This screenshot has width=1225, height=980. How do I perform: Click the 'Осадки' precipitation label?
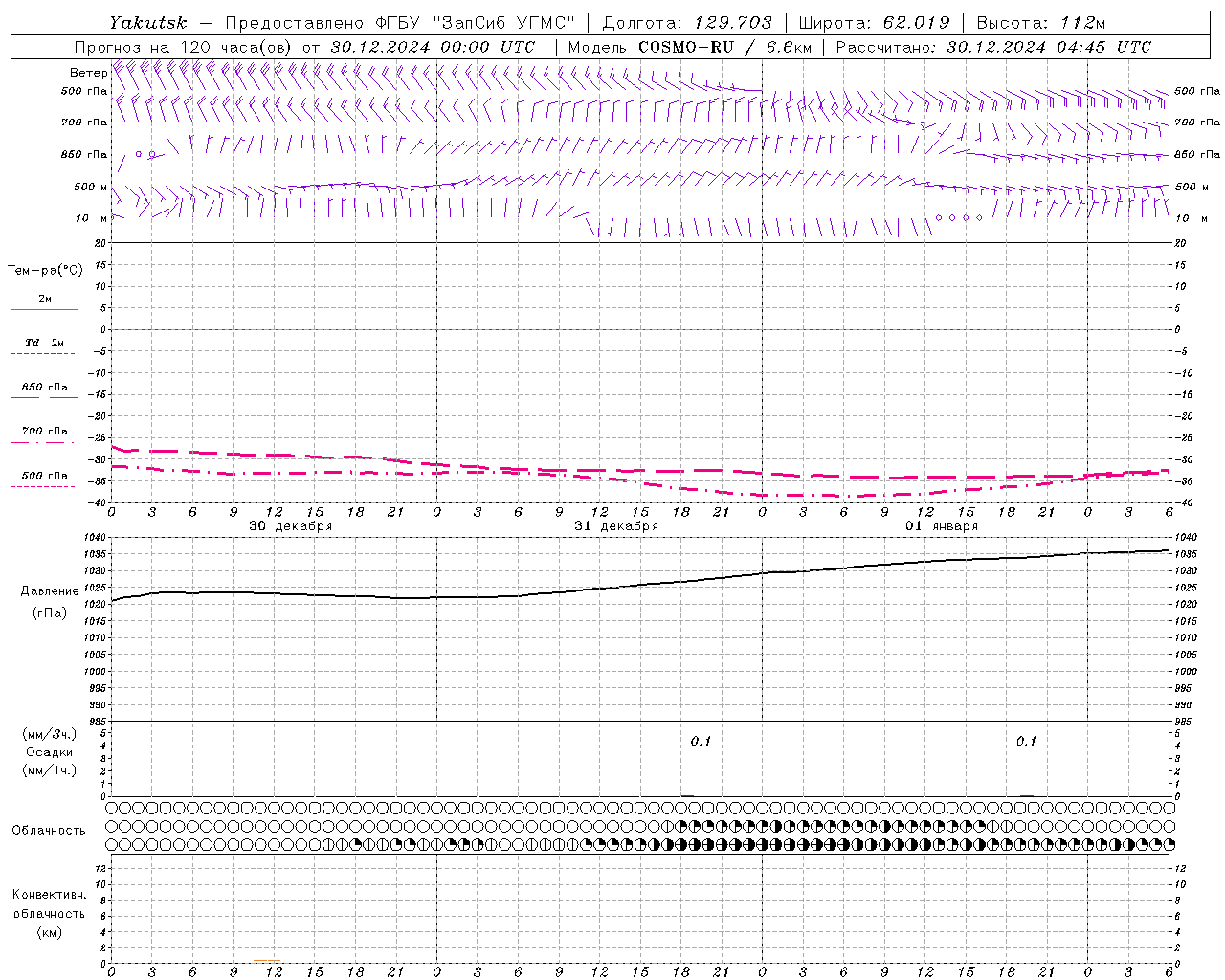coord(50,752)
